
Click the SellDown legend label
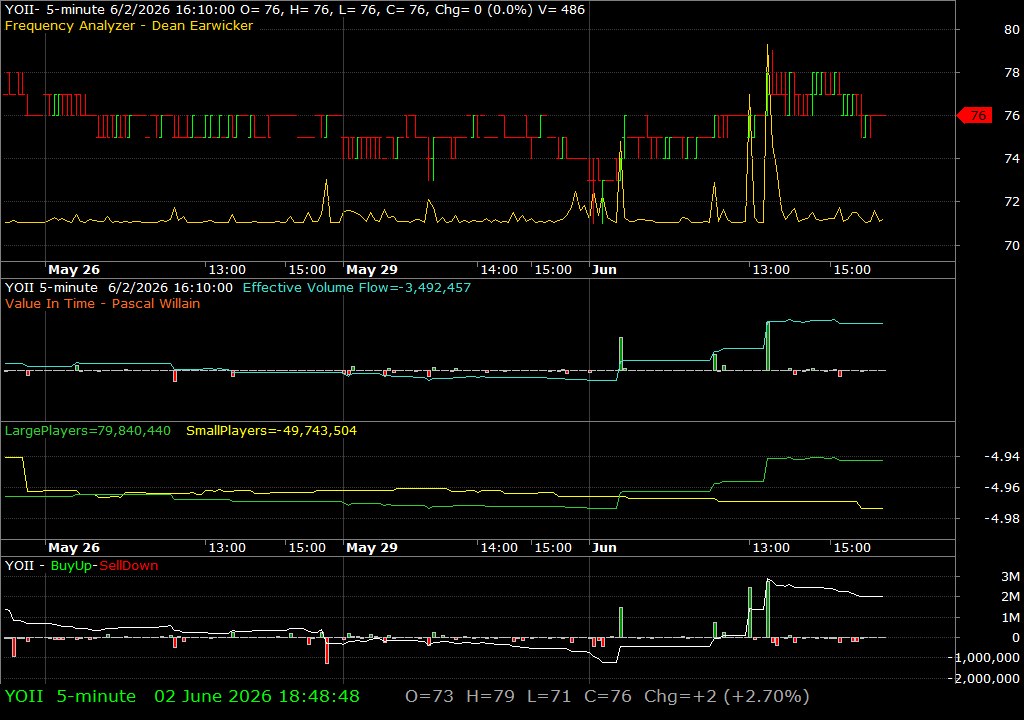[129, 566]
